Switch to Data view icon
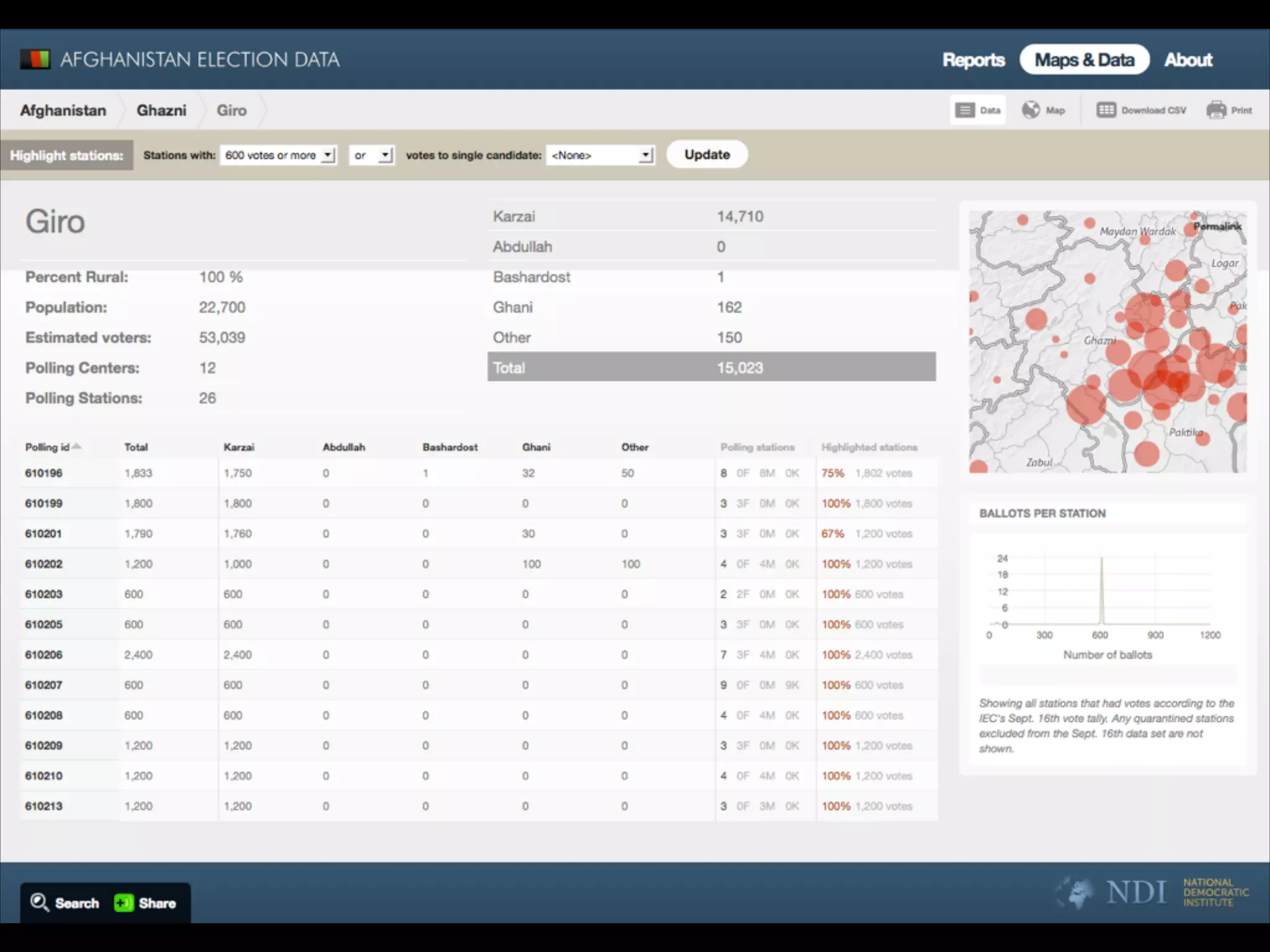Viewport: 1270px width, 952px height. (965, 110)
